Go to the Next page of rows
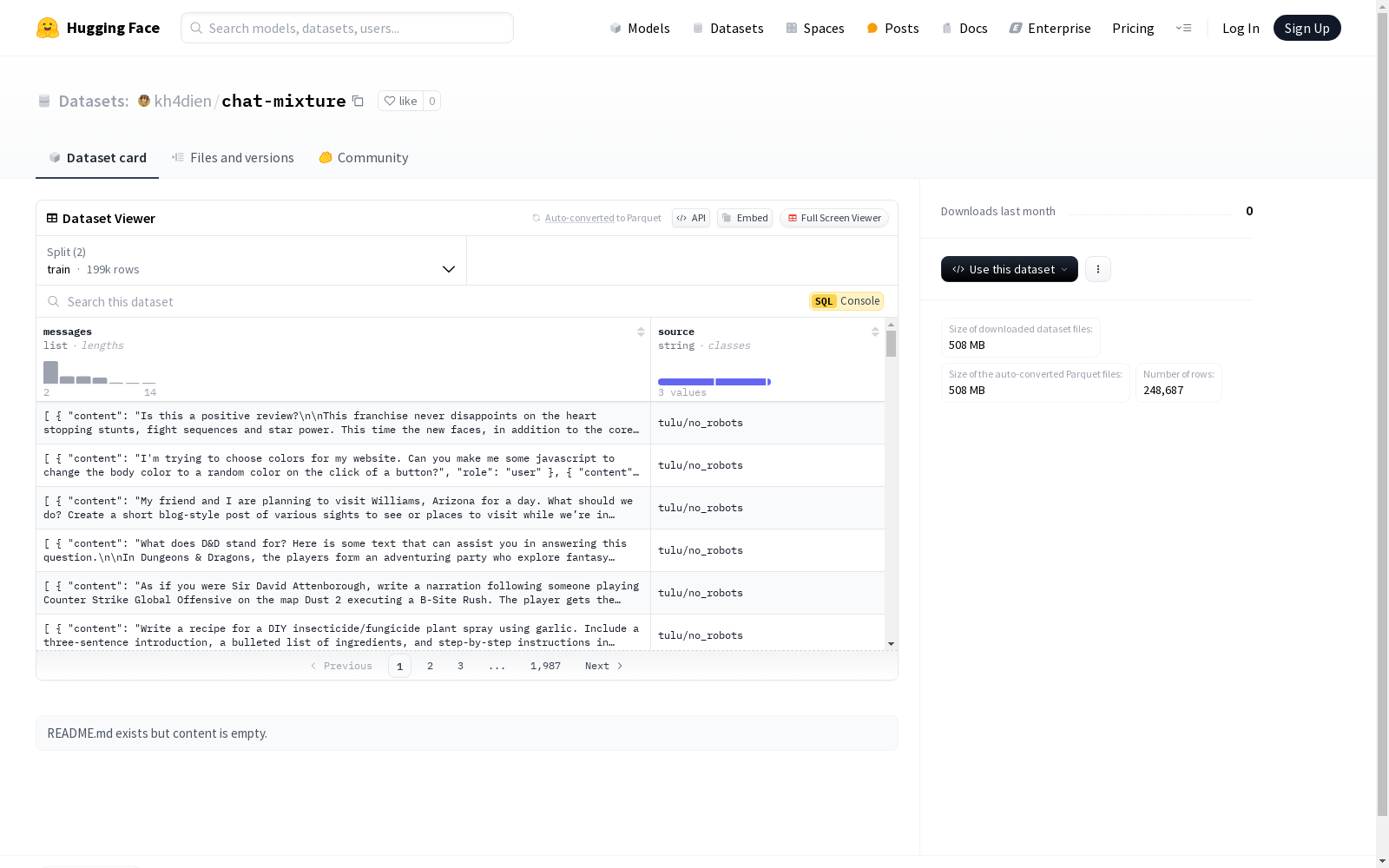 point(604,666)
